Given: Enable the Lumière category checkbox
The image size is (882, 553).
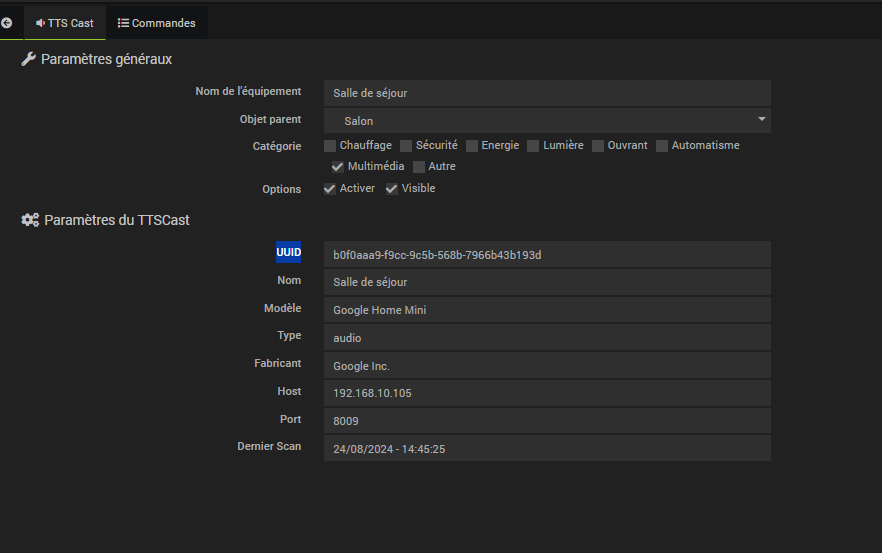Looking at the screenshot, I should tap(533, 146).
